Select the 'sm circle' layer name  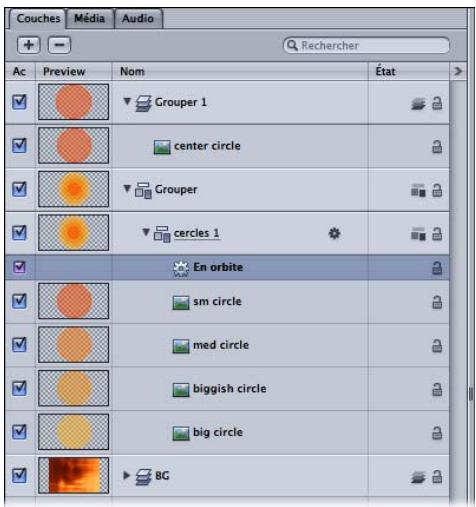(217, 301)
